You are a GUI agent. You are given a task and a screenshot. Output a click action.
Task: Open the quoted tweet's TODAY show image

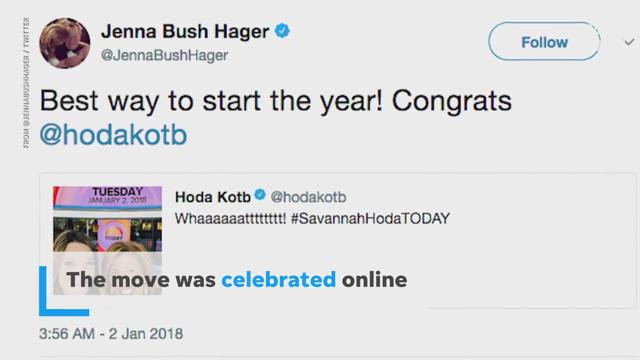[x=107, y=240]
